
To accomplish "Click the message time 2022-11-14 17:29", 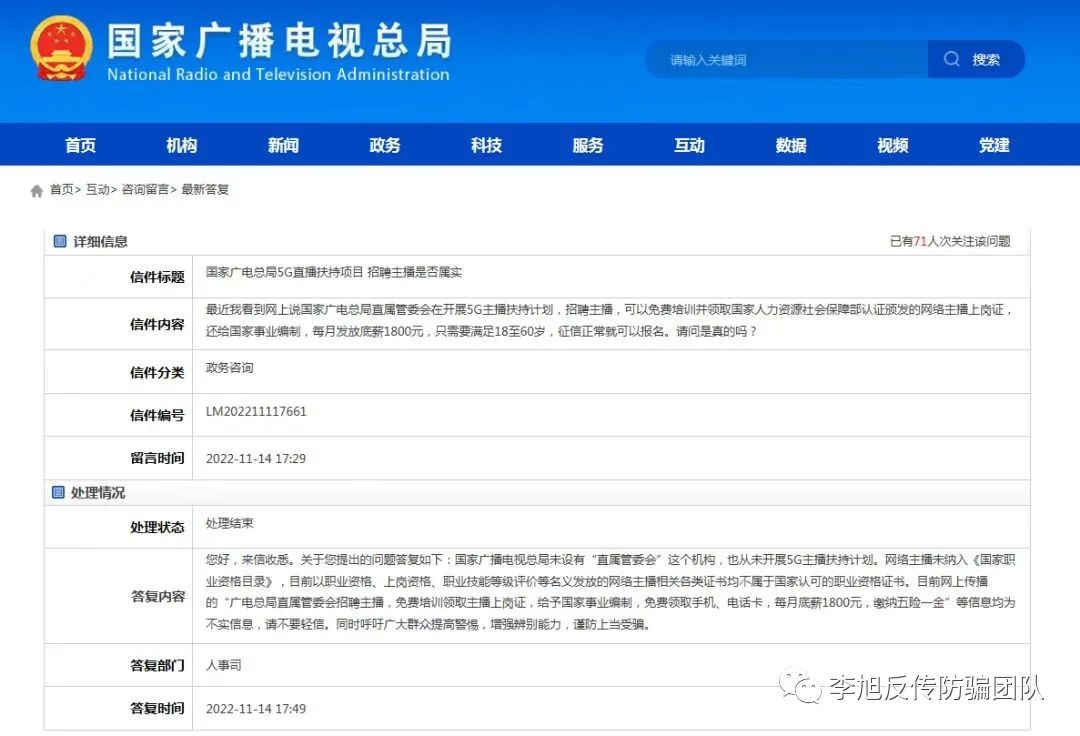I will click(x=256, y=459).
